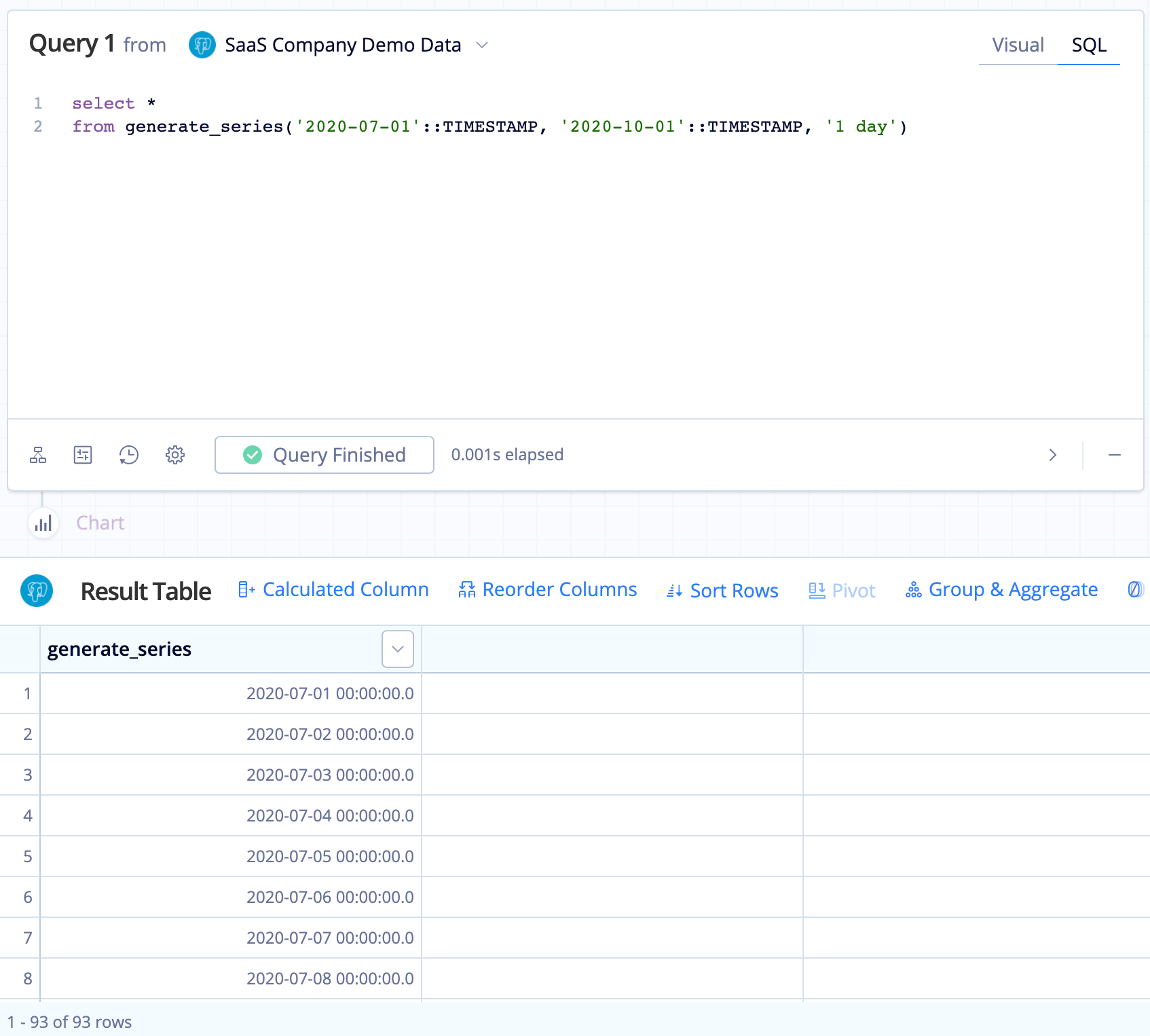This screenshot has width=1150, height=1036.
Task: Click into the SQL editor line 2
Action: point(489,127)
